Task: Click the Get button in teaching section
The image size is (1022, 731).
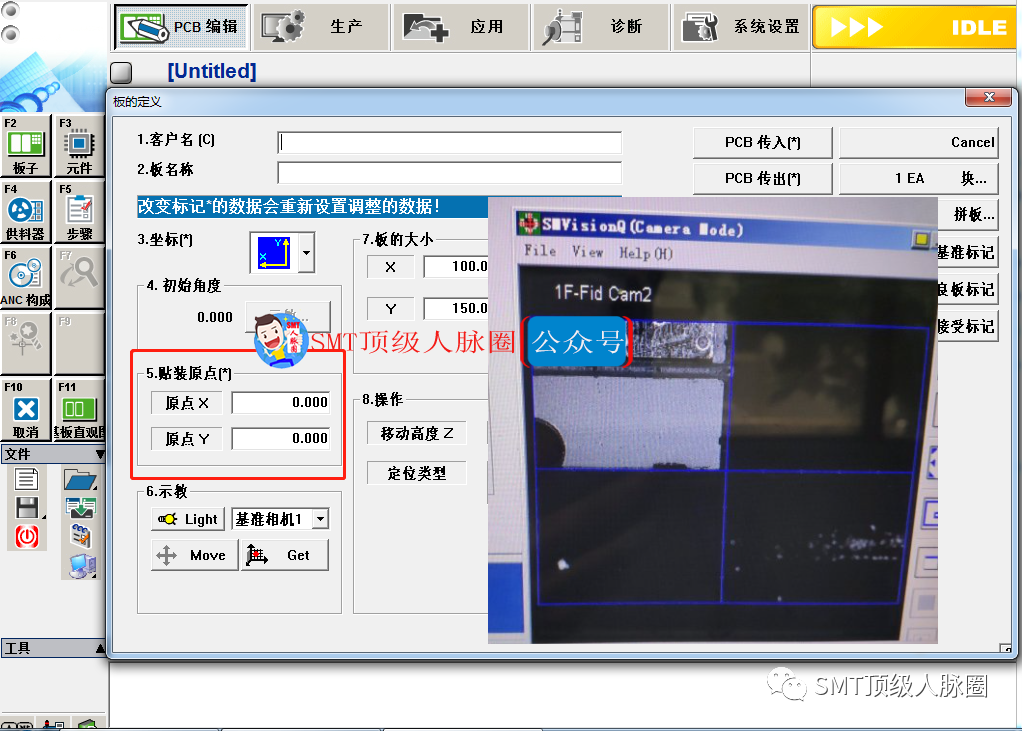Action: pyautogui.click(x=285, y=555)
